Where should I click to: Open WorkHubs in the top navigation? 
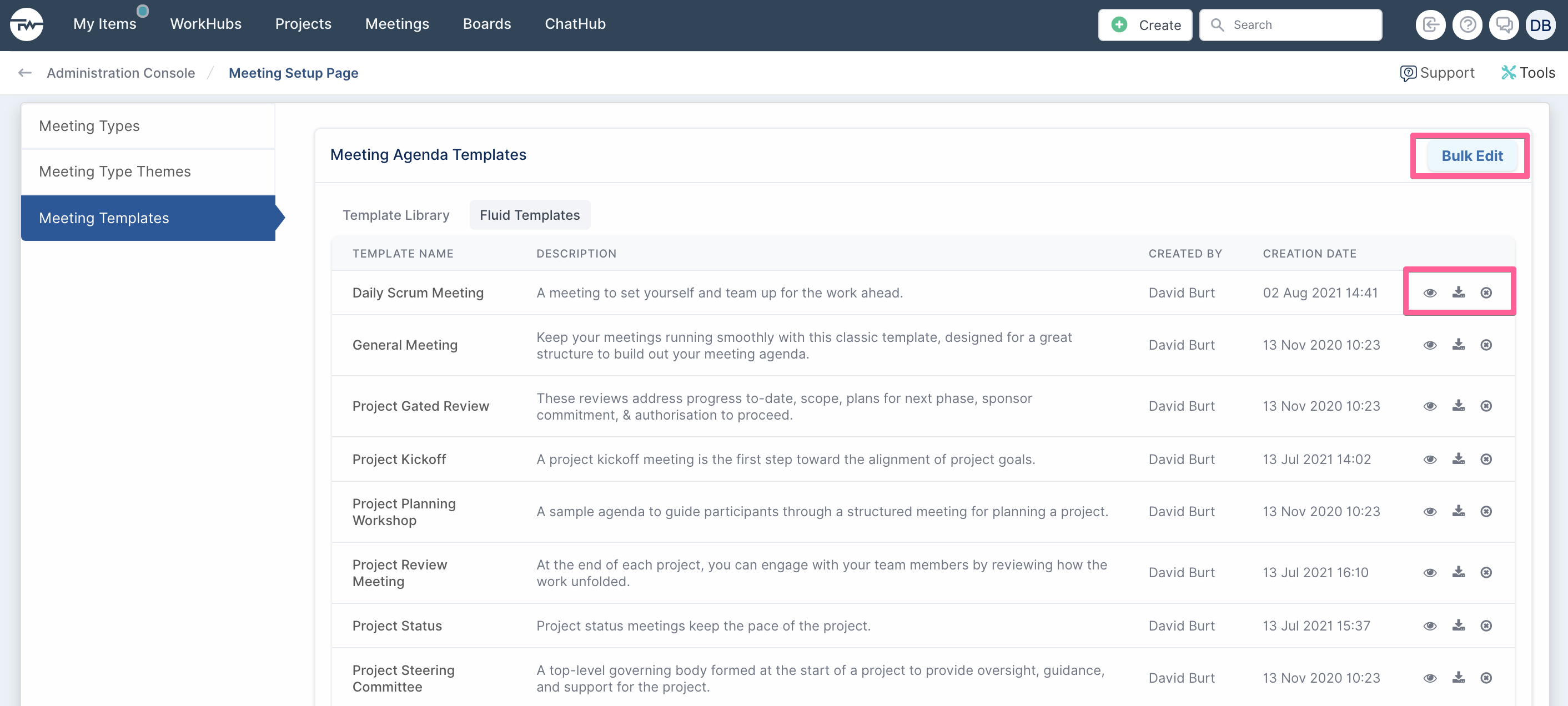coord(206,24)
